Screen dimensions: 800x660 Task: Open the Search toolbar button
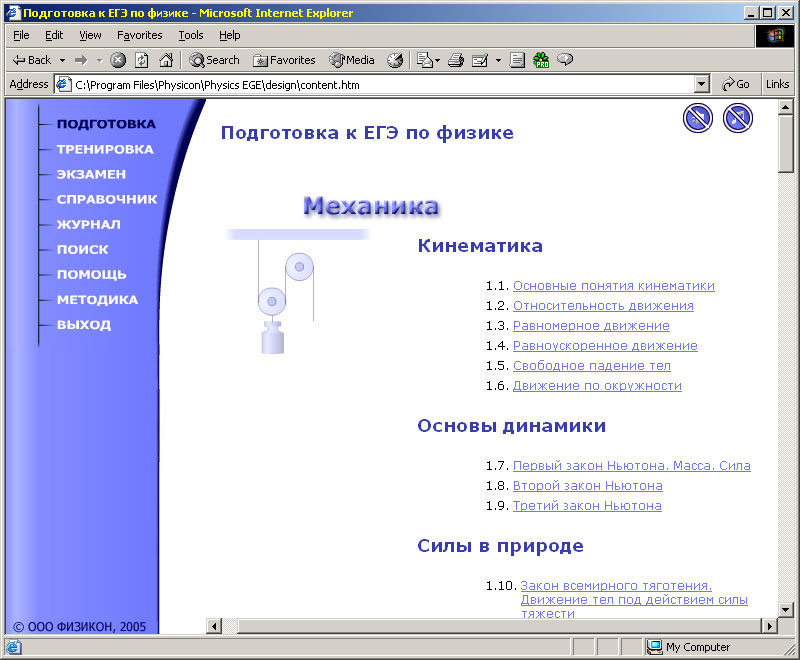pyautogui.click(x=214, y=60)
